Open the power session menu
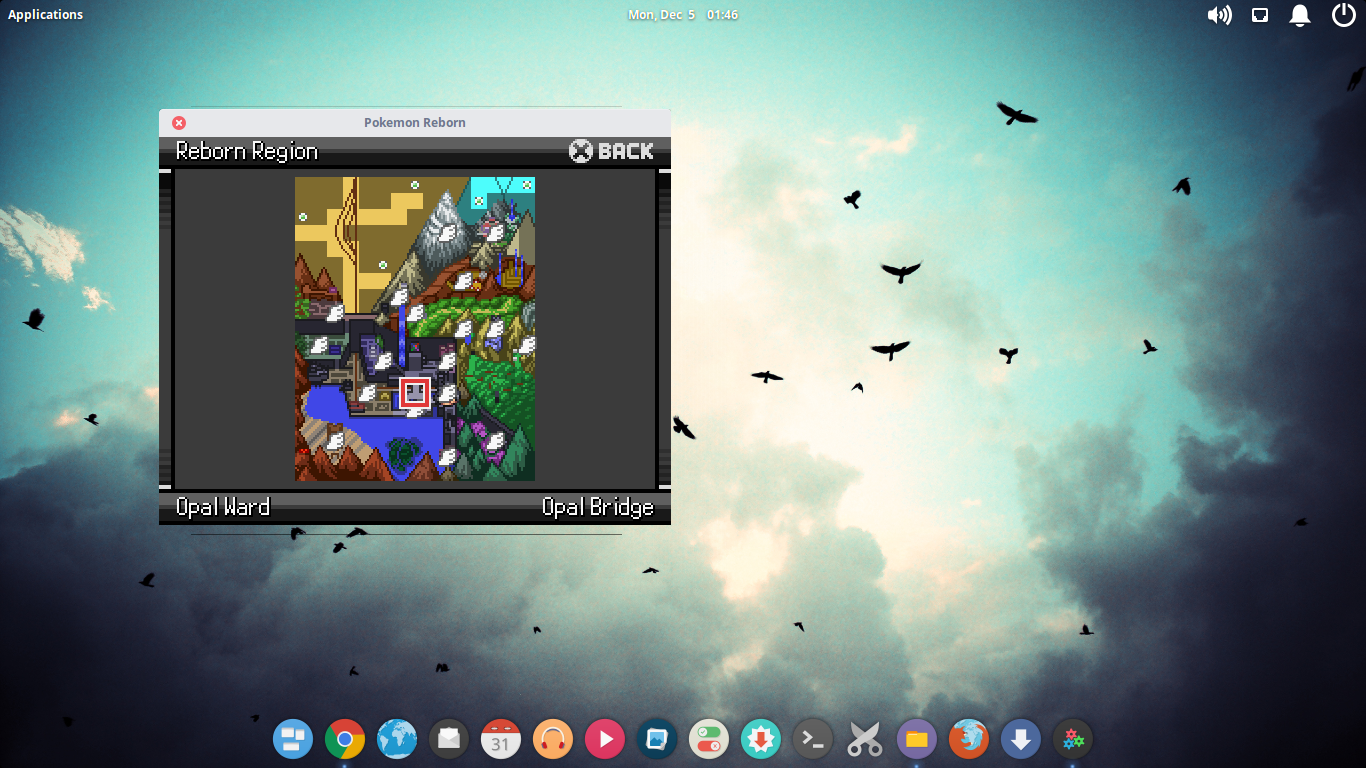 point(1344,15)
